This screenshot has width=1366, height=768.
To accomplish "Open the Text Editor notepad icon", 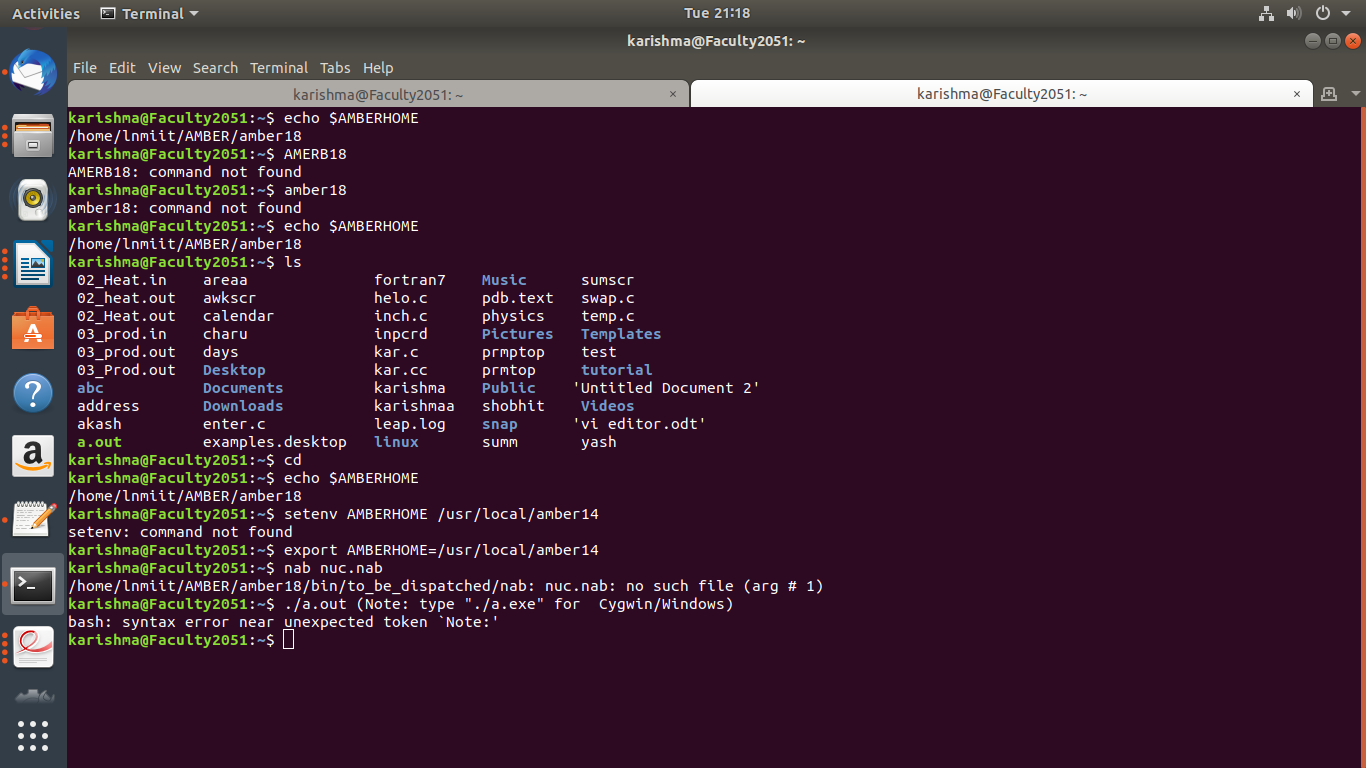I will tap(33, 519).
